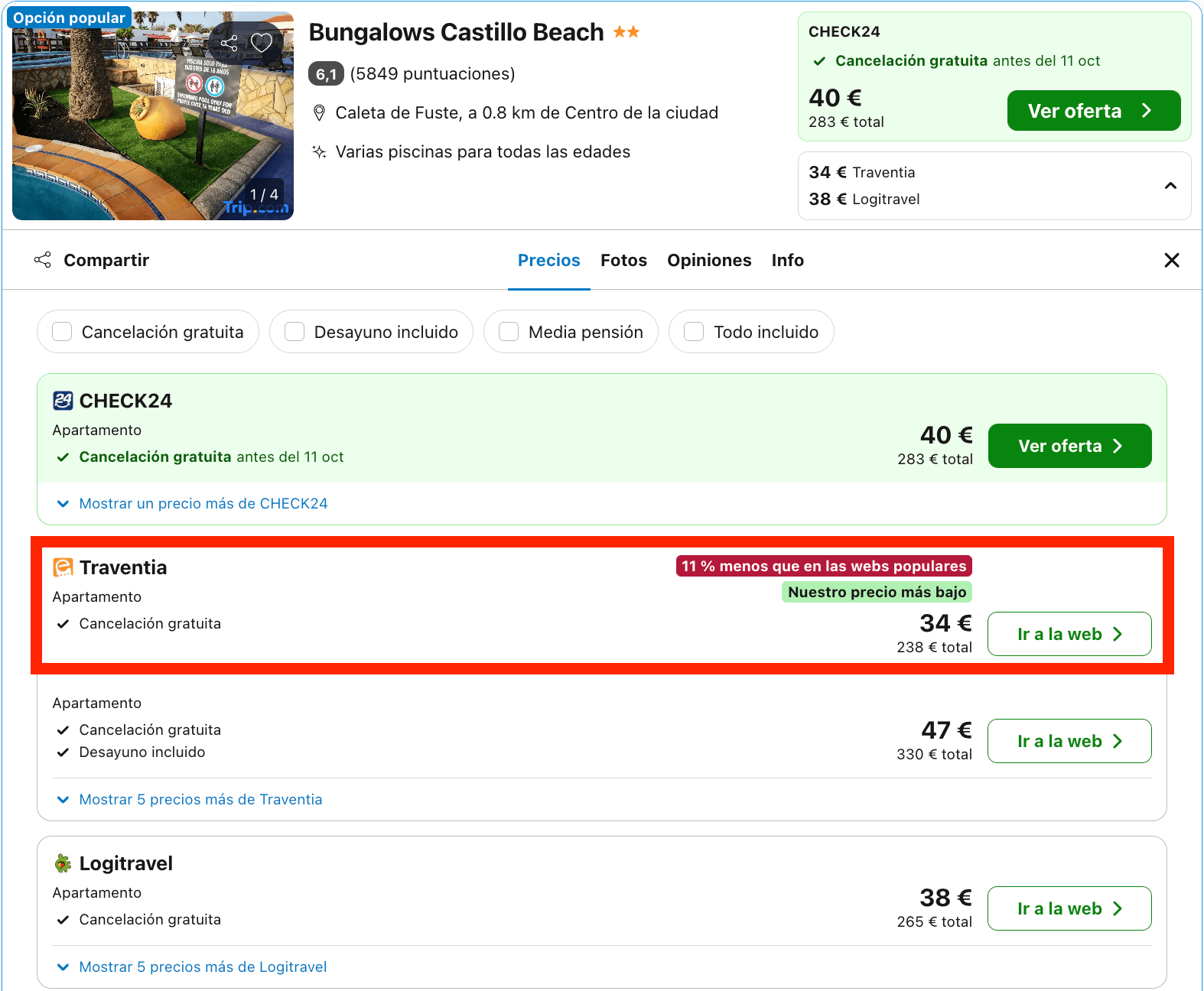Click the Compartir share label
1204x991 pixels.
106,260
